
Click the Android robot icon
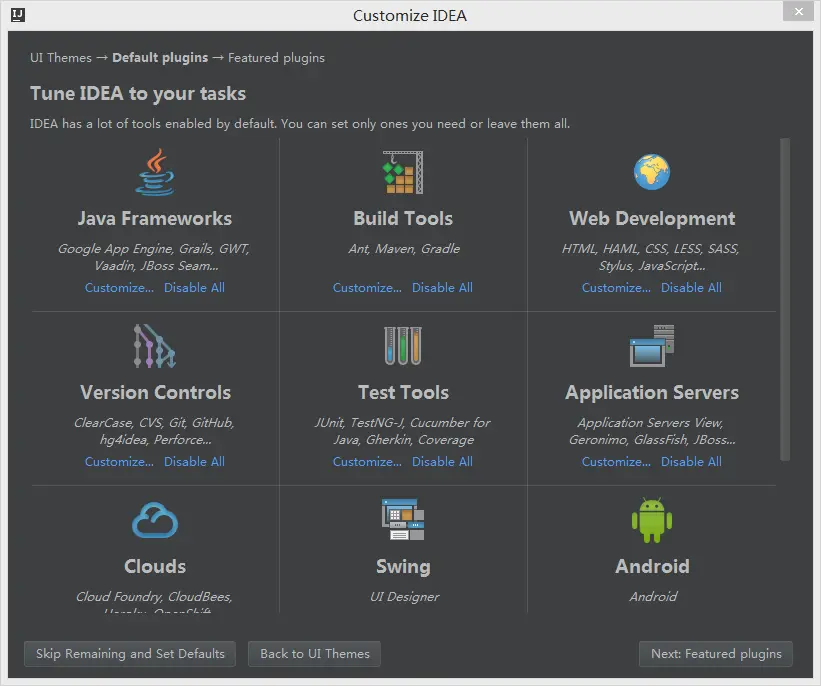(651, 520)
